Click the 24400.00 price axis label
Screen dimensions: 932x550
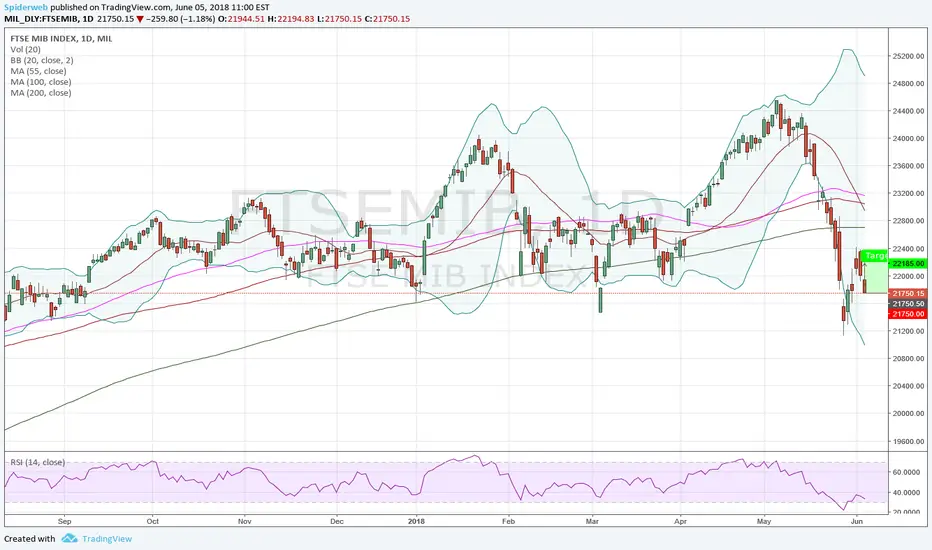coord(908,111)
